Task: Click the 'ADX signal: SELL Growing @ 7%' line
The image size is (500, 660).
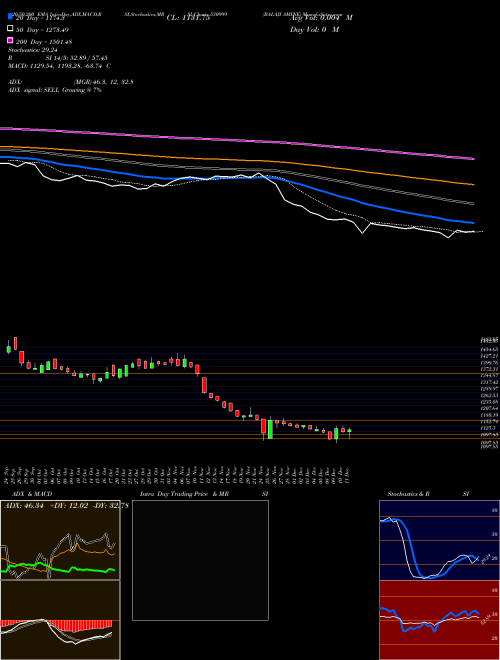Action: click(55, 90)
